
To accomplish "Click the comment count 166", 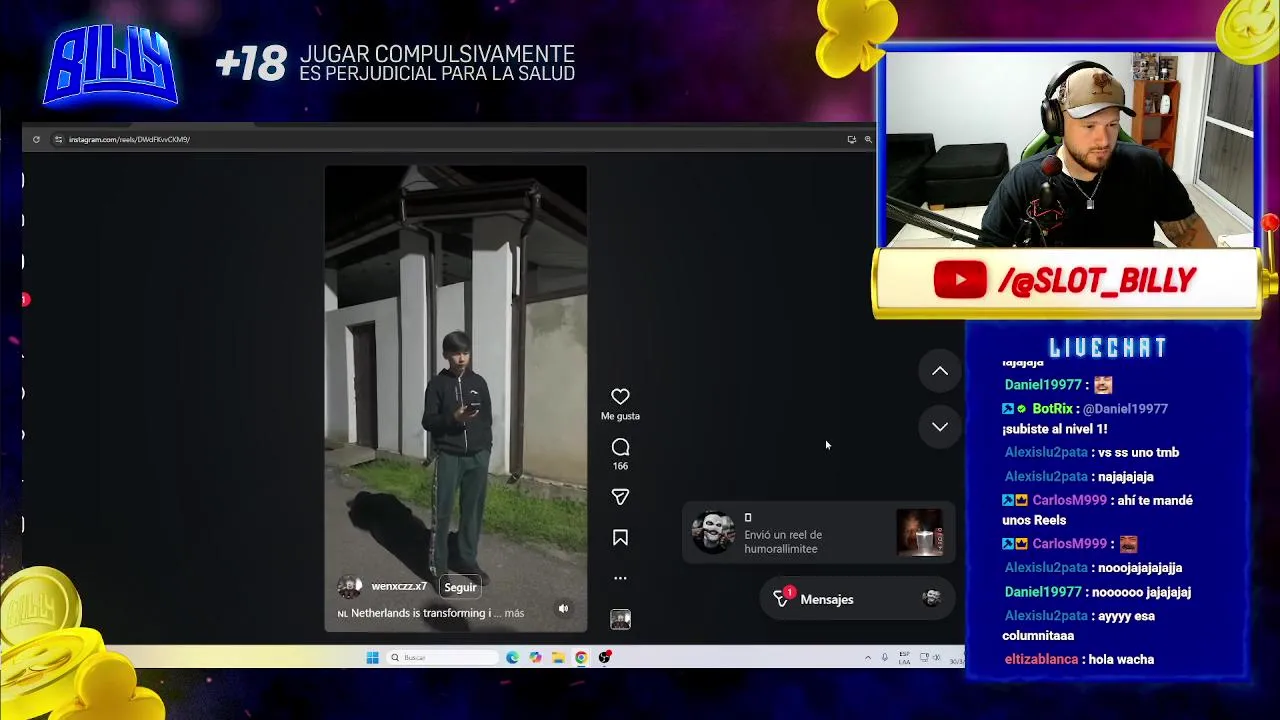I will (x=620, y=466).
